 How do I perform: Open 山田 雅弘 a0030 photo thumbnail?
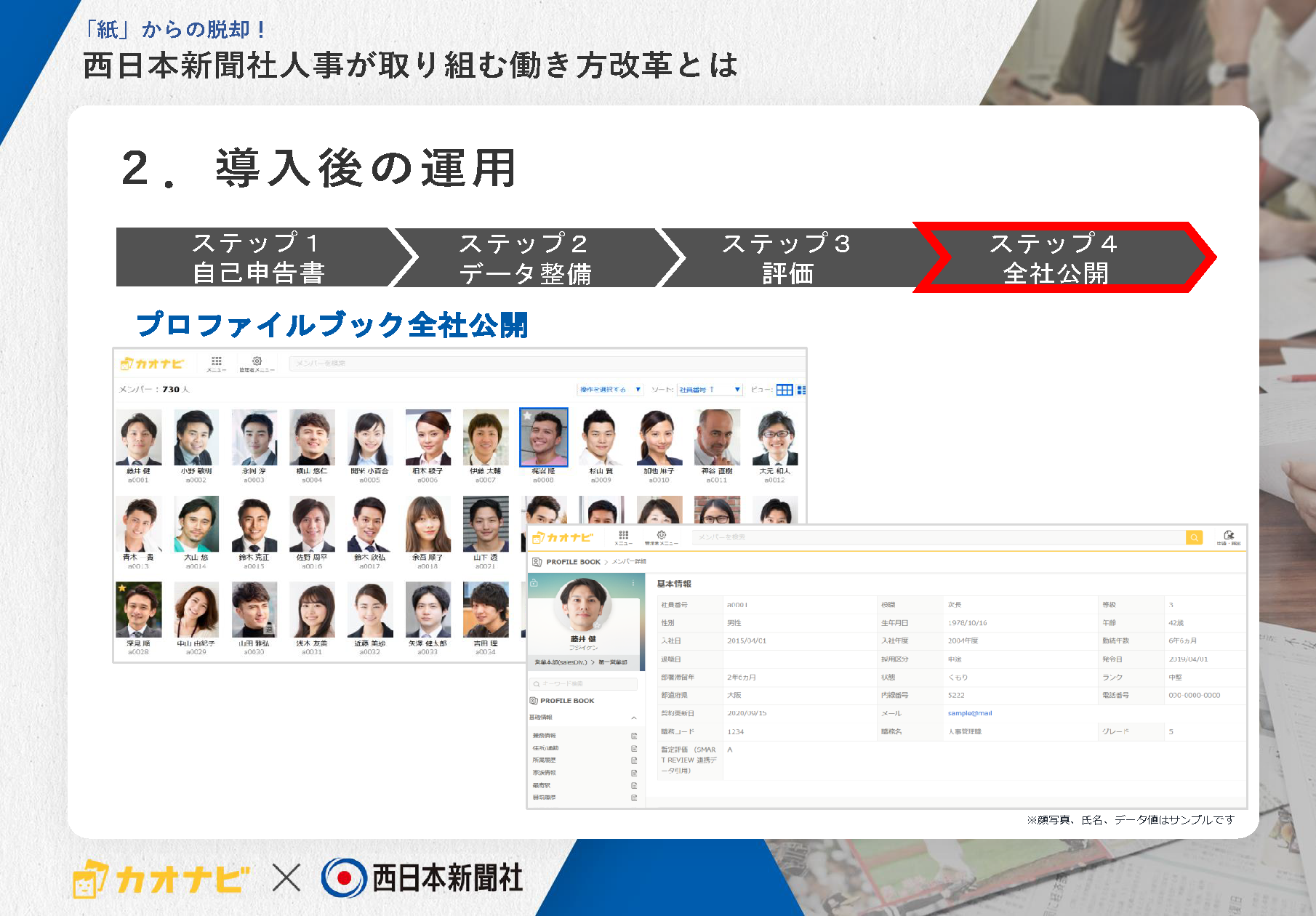click(254, 610)
